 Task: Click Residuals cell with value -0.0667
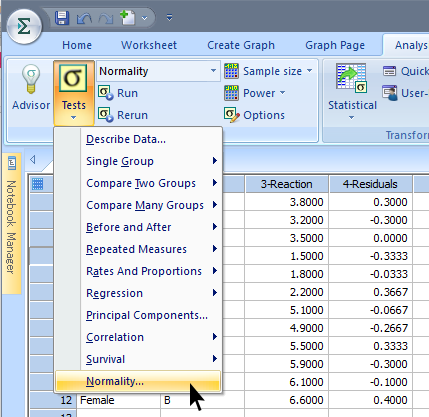(x=370, y=310)
